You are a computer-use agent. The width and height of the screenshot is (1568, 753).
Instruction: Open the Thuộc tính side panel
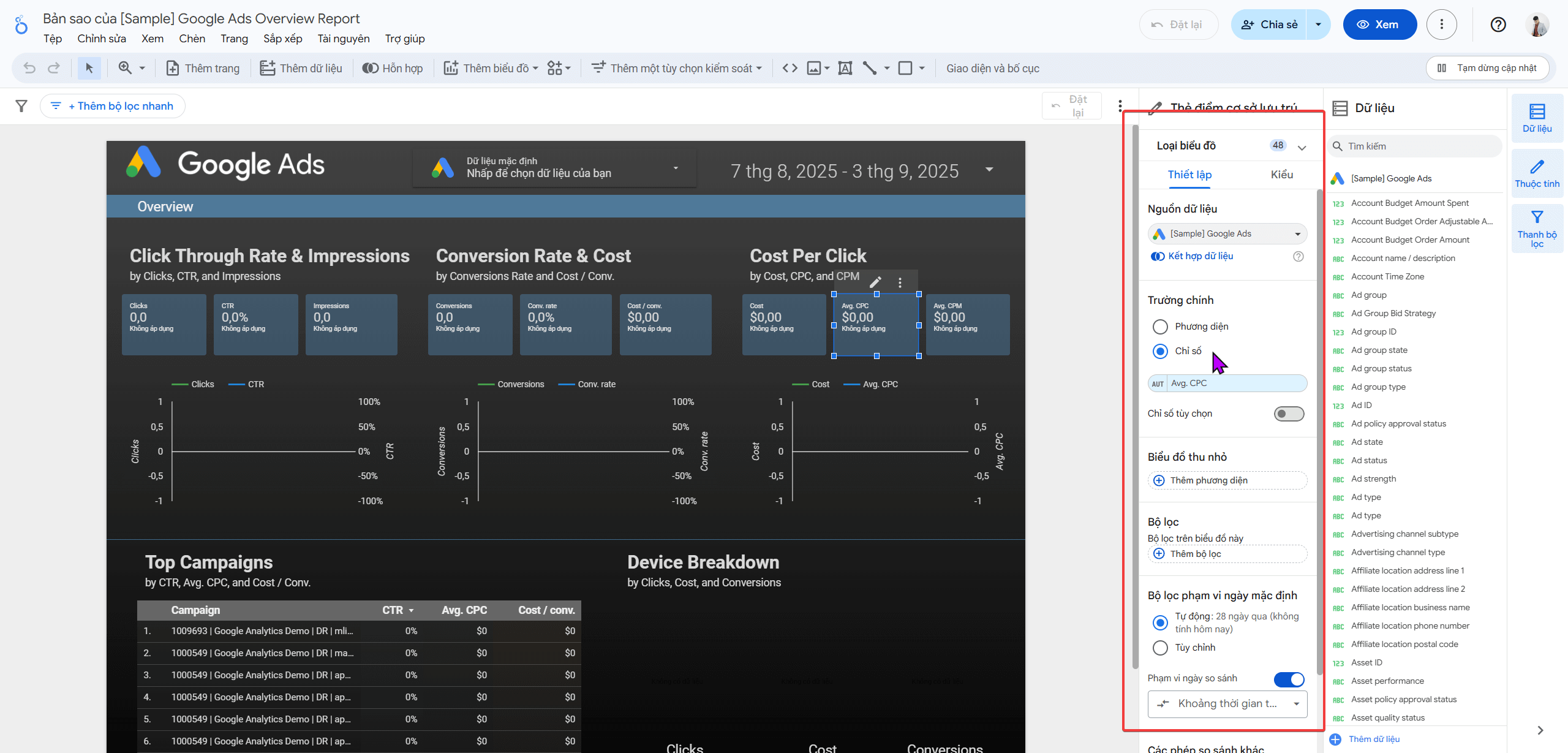click(x=1537, y=173)
